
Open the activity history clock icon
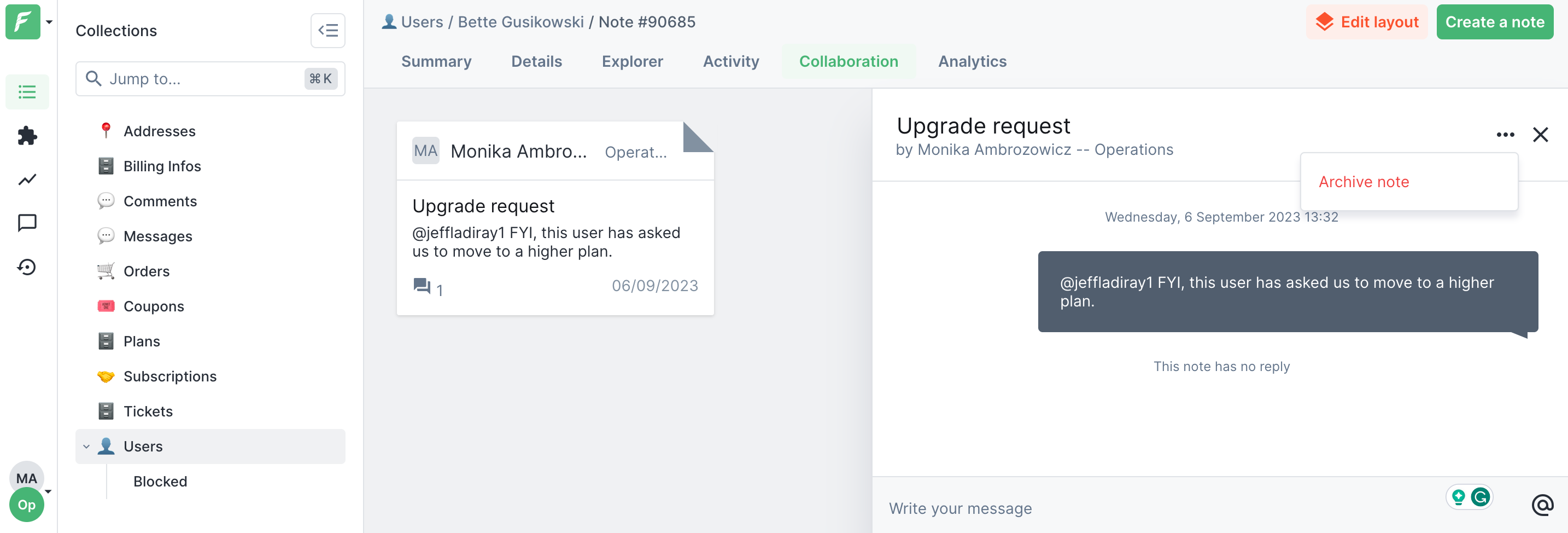27,267
